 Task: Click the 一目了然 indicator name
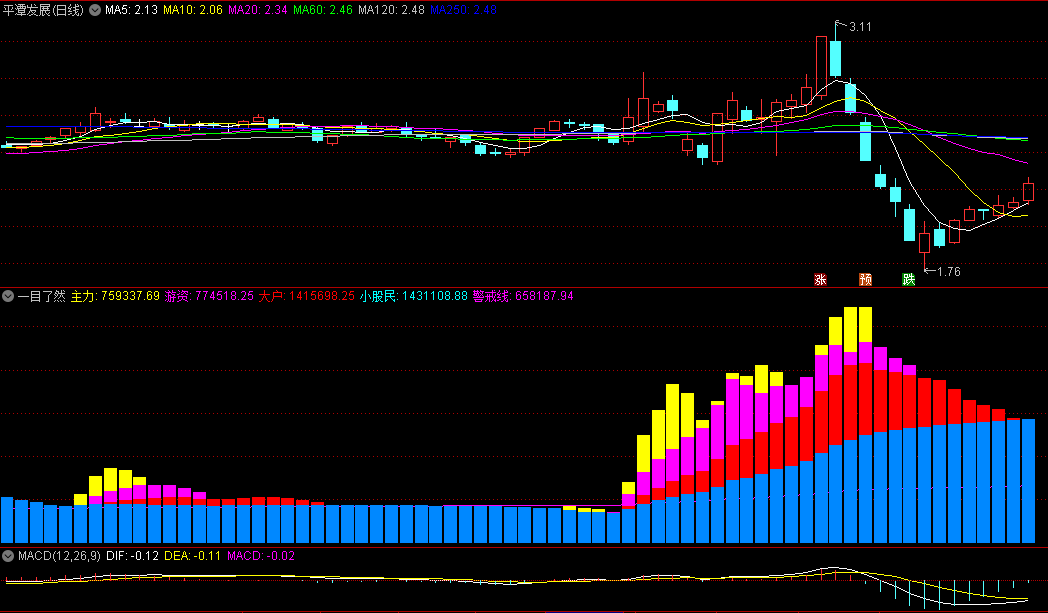coord(41,296)
